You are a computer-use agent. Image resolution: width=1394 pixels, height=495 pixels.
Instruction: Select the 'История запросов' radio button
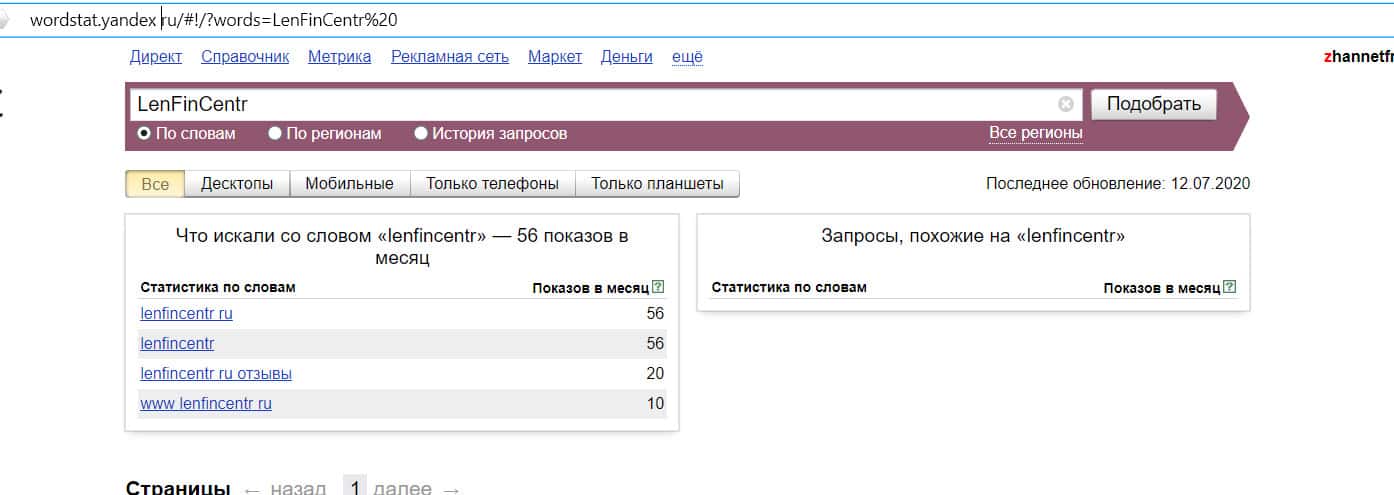click(x=421, y=133)
